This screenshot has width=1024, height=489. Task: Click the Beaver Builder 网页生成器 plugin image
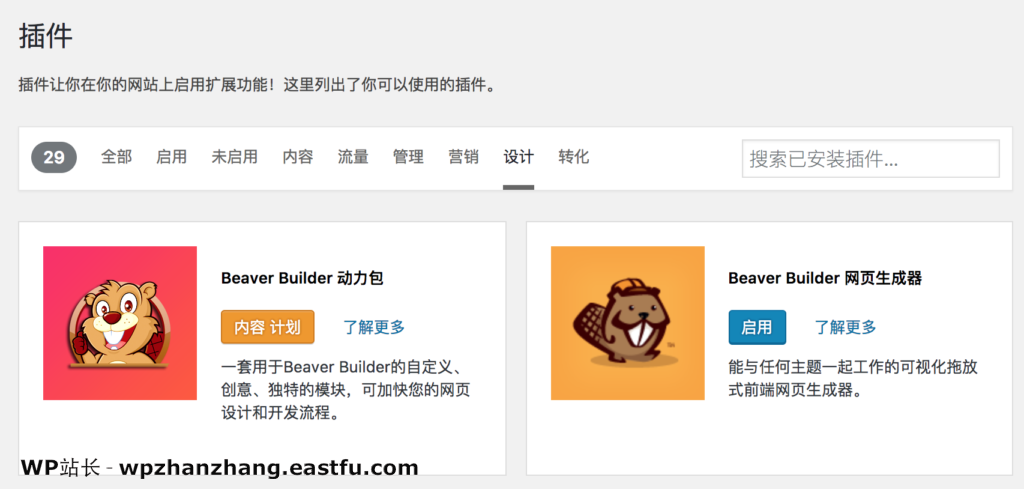628,323
